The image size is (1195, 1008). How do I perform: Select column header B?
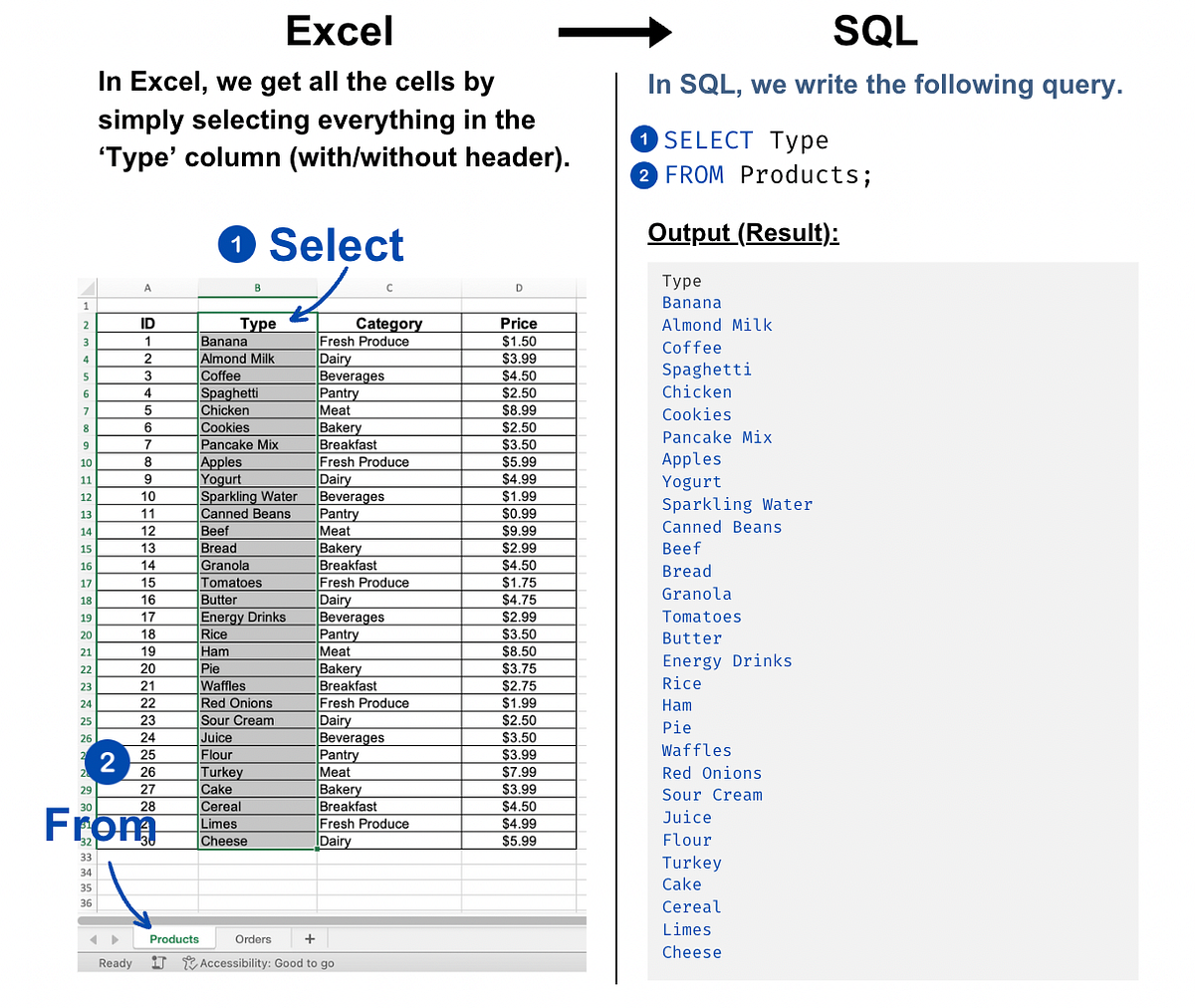[257, 288]
